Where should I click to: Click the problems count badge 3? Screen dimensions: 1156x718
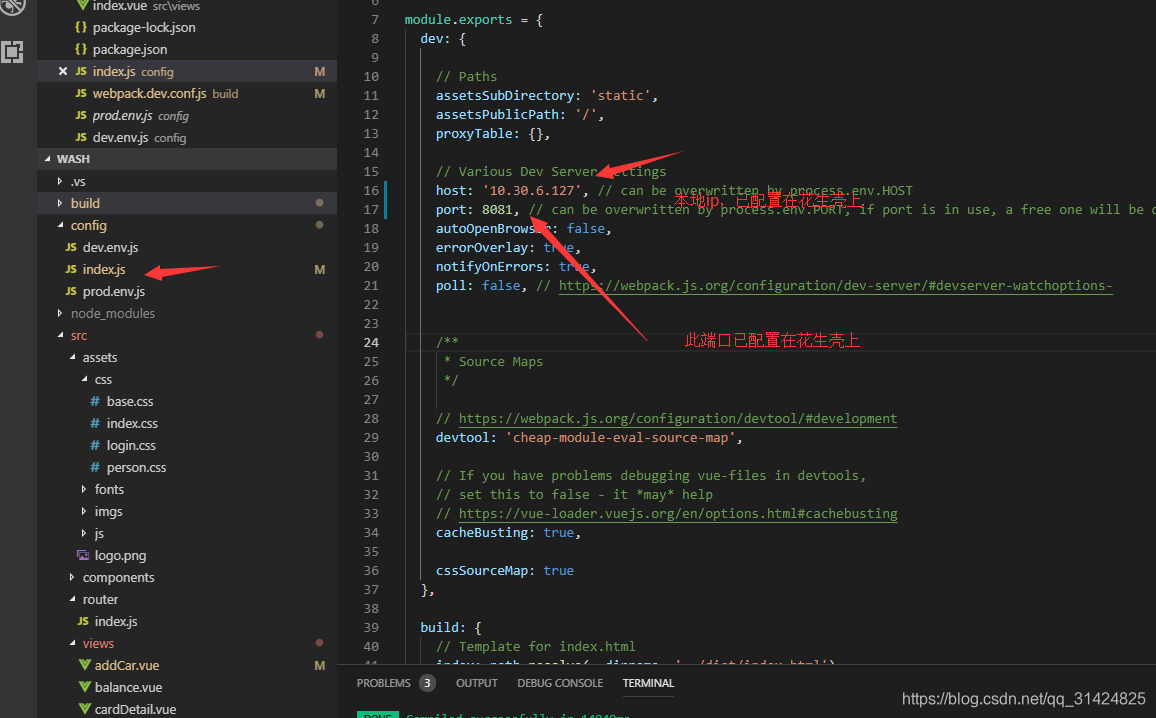427,683
